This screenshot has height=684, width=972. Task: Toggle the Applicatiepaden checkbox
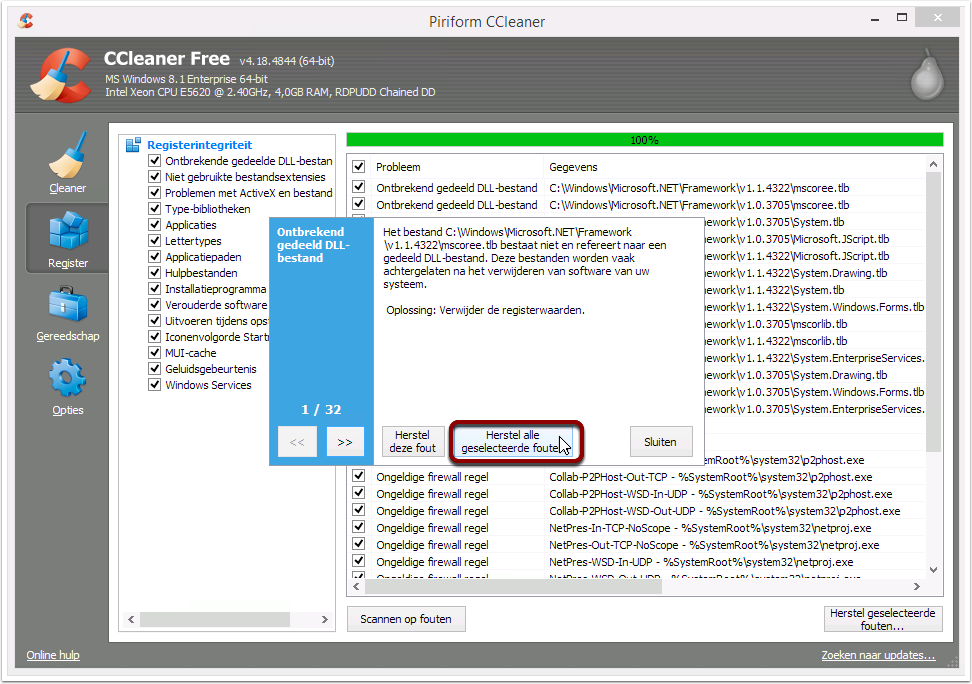point(154,257)
